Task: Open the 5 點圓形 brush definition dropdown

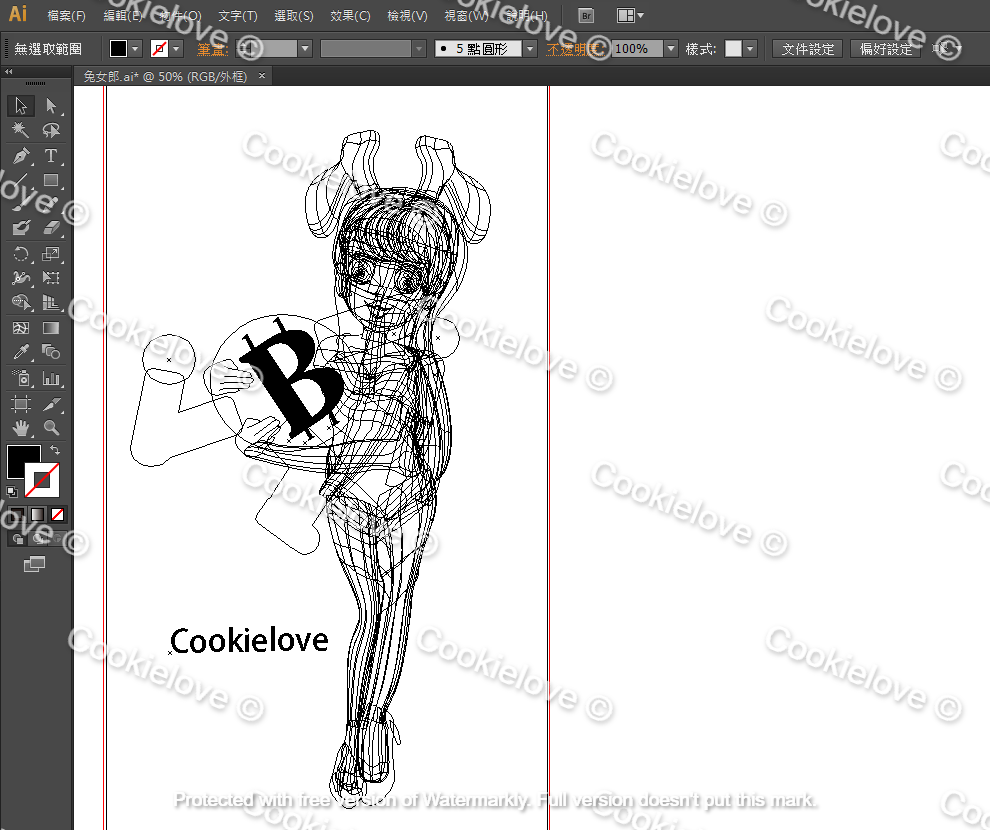Action: [x=530, y=49]
